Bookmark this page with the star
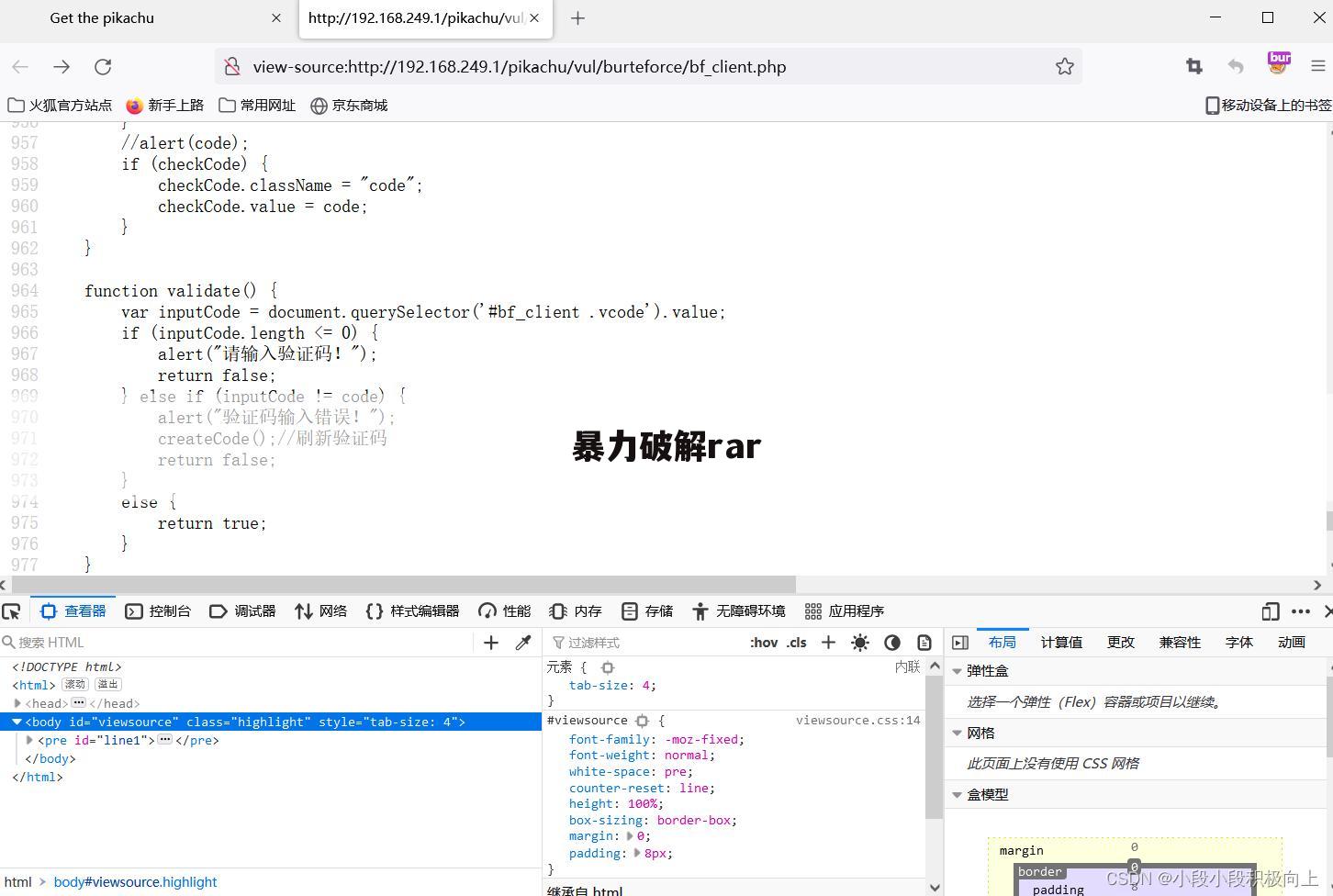Screen dimensions: 1333x896 (1064, 66)
